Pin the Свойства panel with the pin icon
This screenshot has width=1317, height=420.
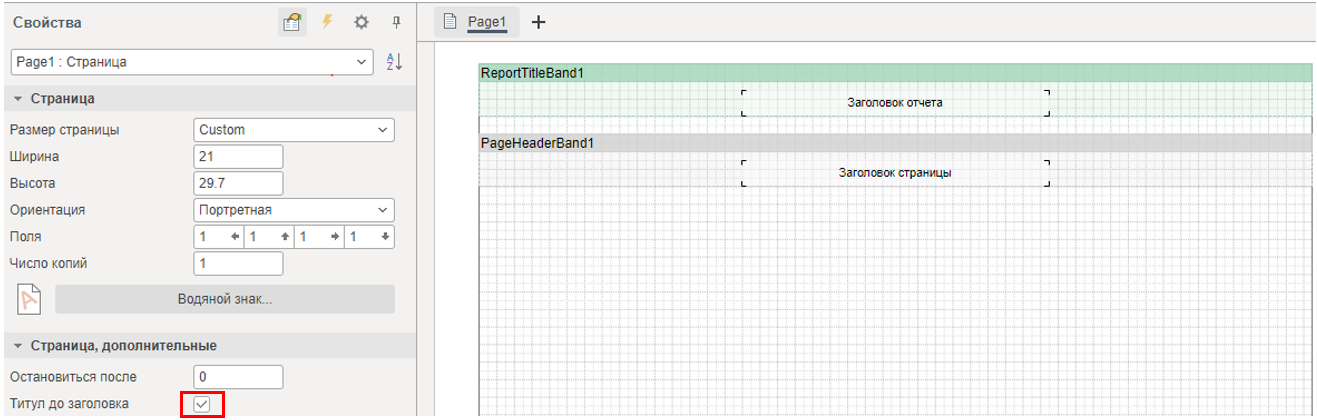pyautogui.click(x=396, y=22)
